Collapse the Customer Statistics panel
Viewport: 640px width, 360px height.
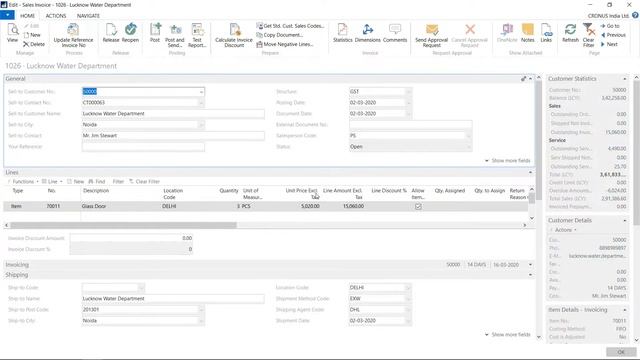[624, 79]
